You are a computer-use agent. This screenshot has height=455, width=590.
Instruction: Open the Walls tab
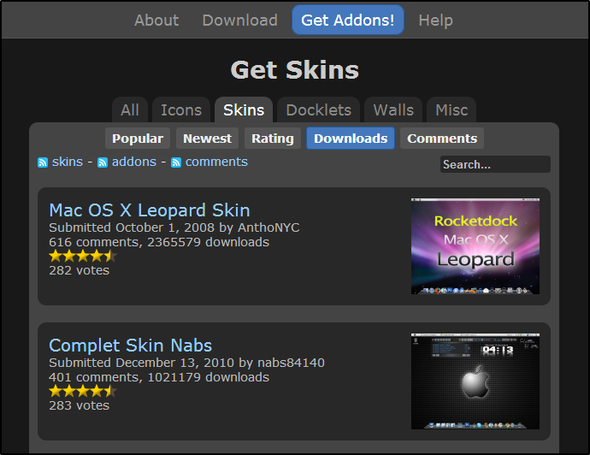pos(393,110)
